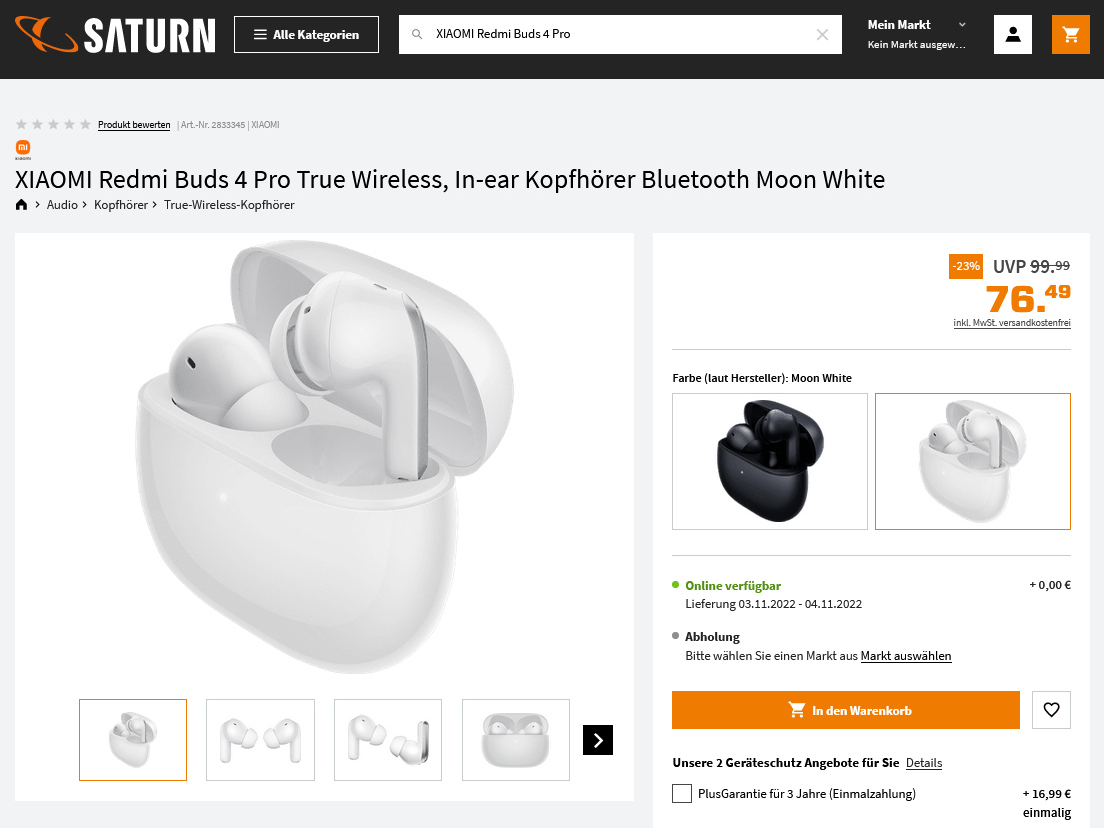Viewport: 1104px width, 828px height.
Task: Click the Saturn logo
Action: click(x=115, y=35)
